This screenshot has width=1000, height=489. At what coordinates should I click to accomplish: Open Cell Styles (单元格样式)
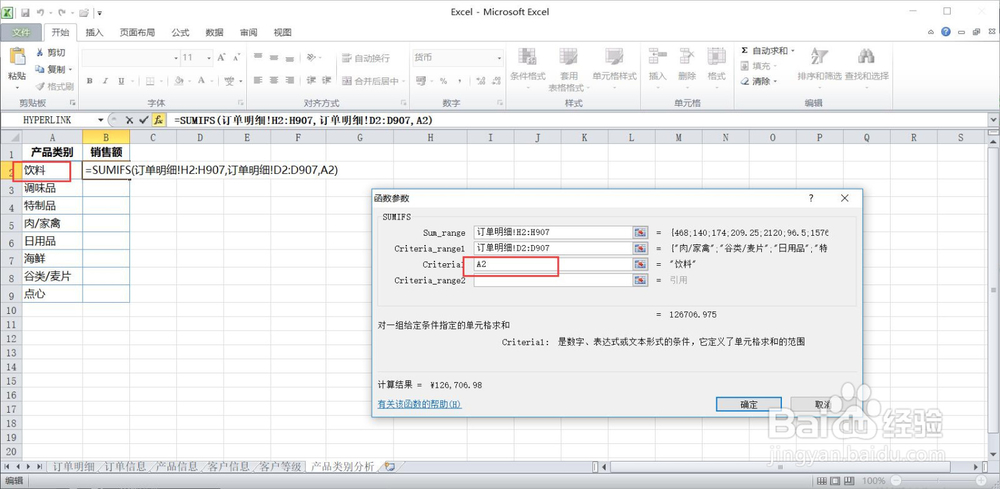click(x=614, y=68)
